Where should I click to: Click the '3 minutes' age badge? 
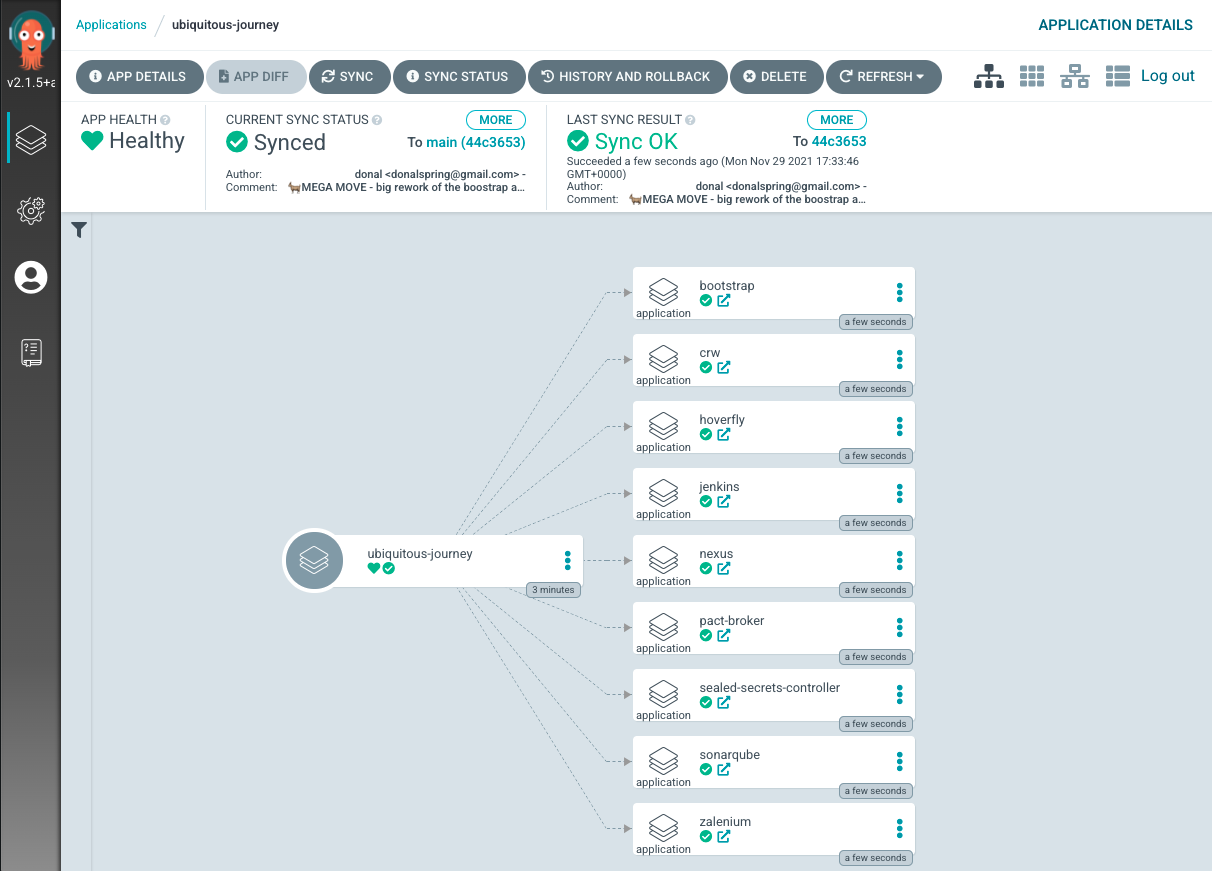553,590
